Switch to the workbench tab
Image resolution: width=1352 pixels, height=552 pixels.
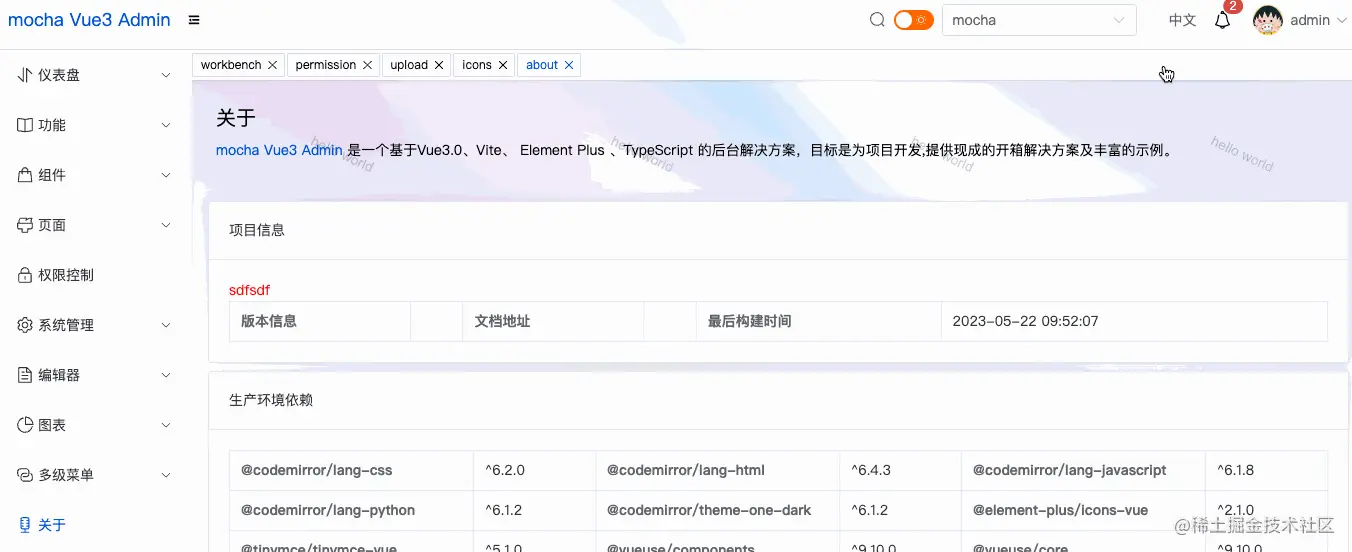[x=231, y=65]
